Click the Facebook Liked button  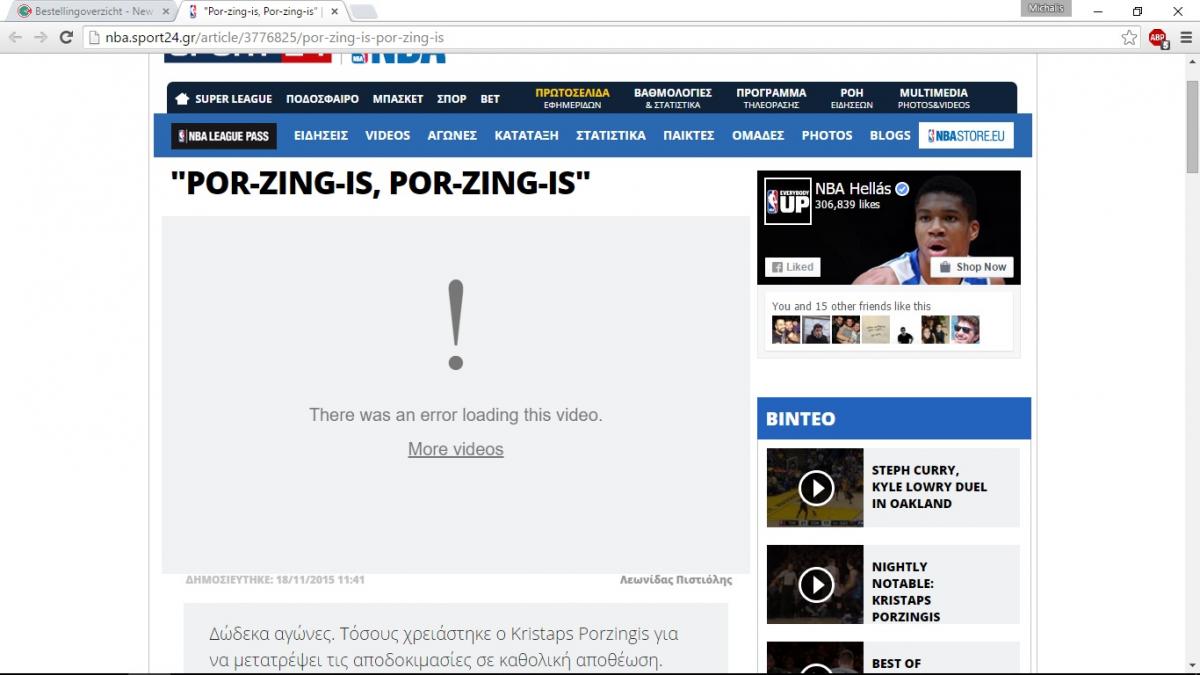coord(793,267)
